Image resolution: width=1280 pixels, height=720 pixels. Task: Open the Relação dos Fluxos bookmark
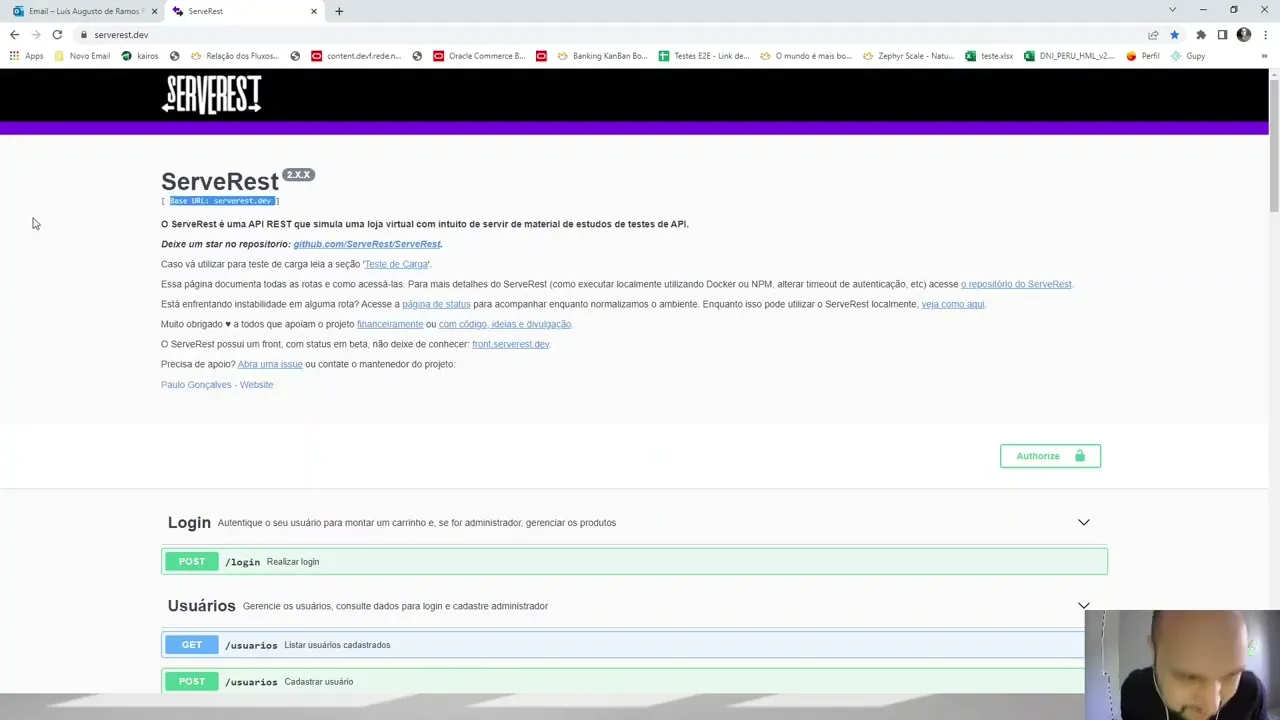pos(235,56)
